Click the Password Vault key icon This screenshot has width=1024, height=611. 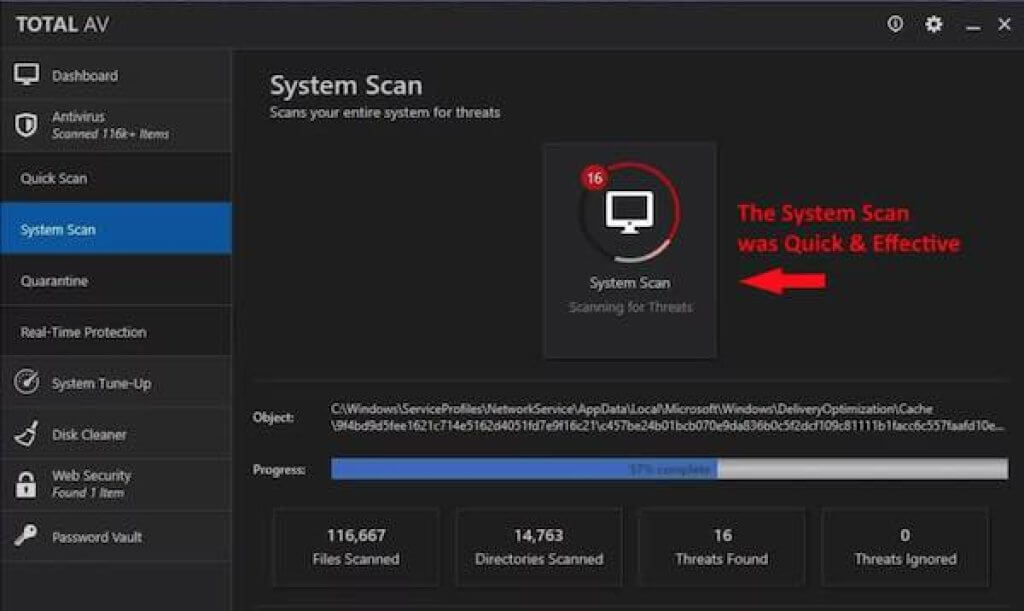click(27, 536)
